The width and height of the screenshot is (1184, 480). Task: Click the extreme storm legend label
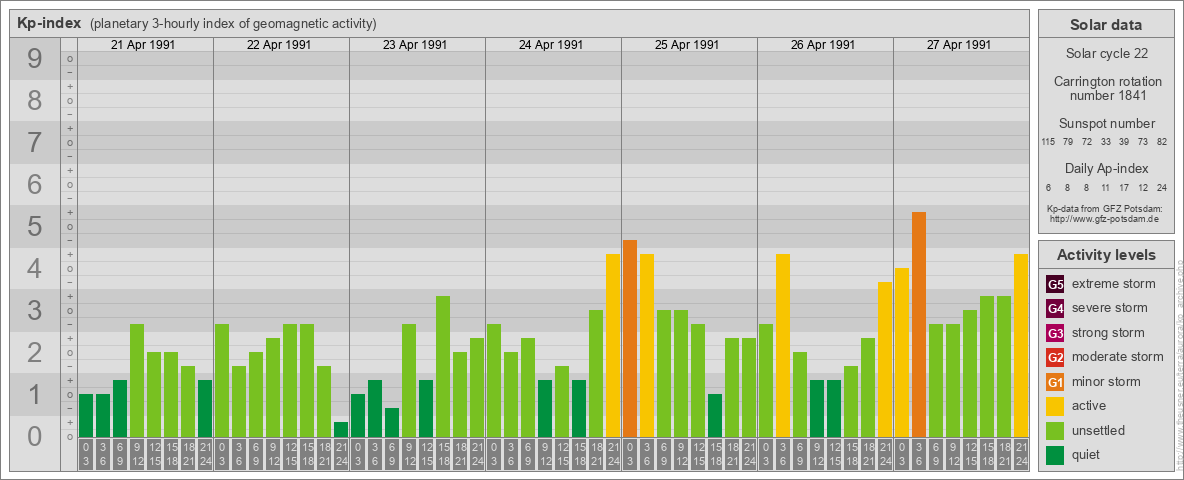[1114, 285]
